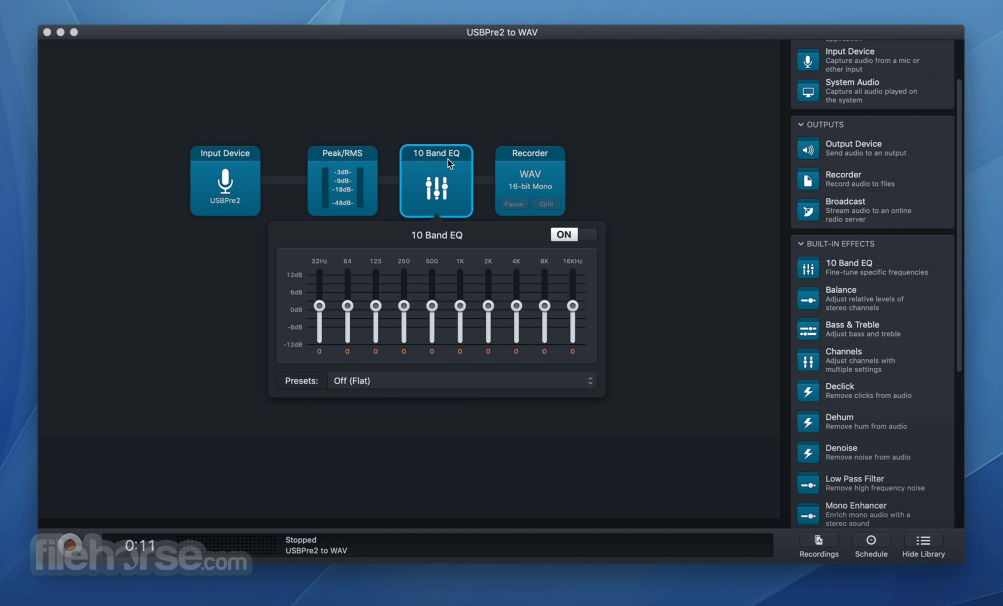Select the Recorder WAV block
This screenshot has width=1003, height=606.
530,181
